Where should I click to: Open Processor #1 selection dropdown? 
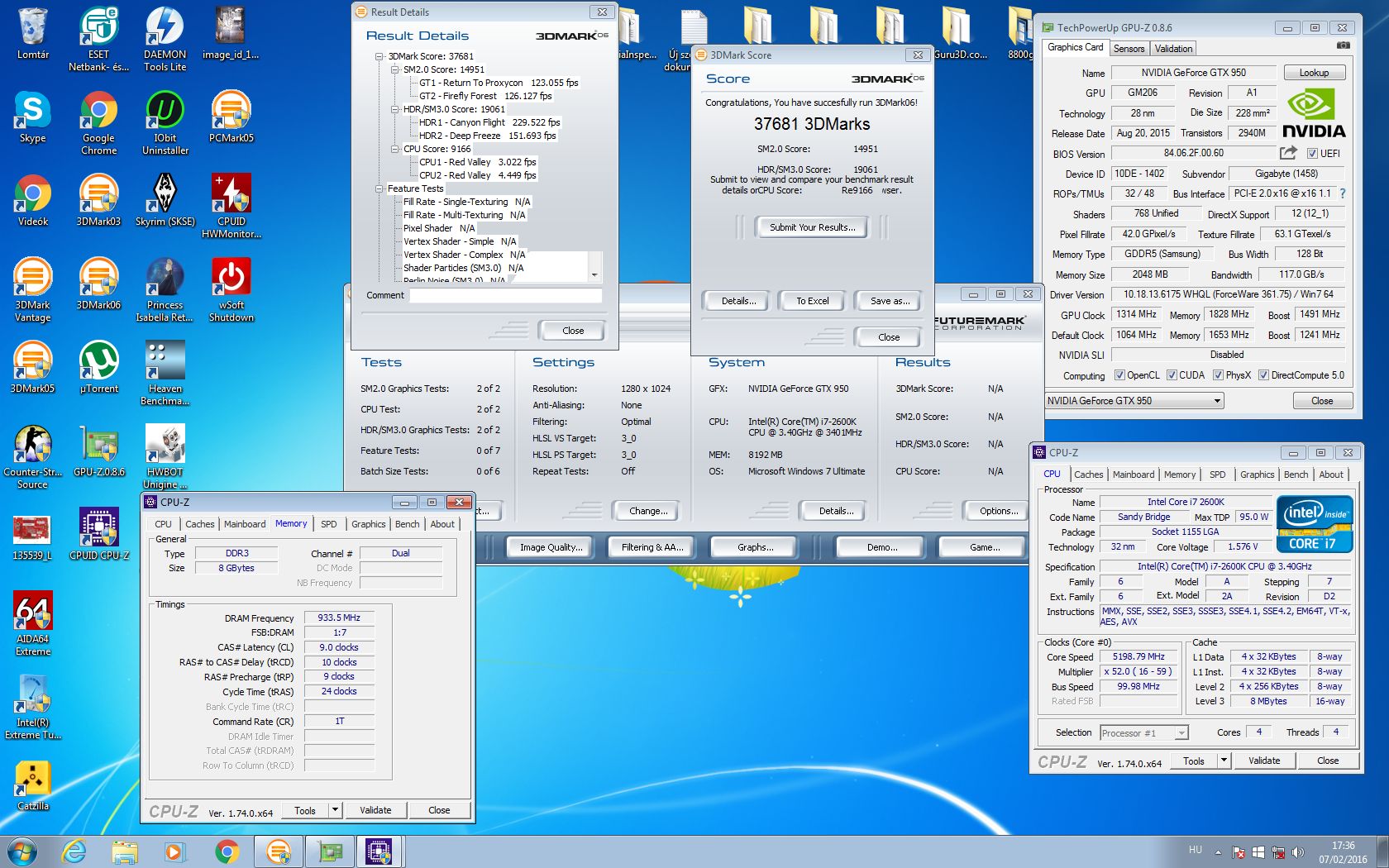(1181, 732)
